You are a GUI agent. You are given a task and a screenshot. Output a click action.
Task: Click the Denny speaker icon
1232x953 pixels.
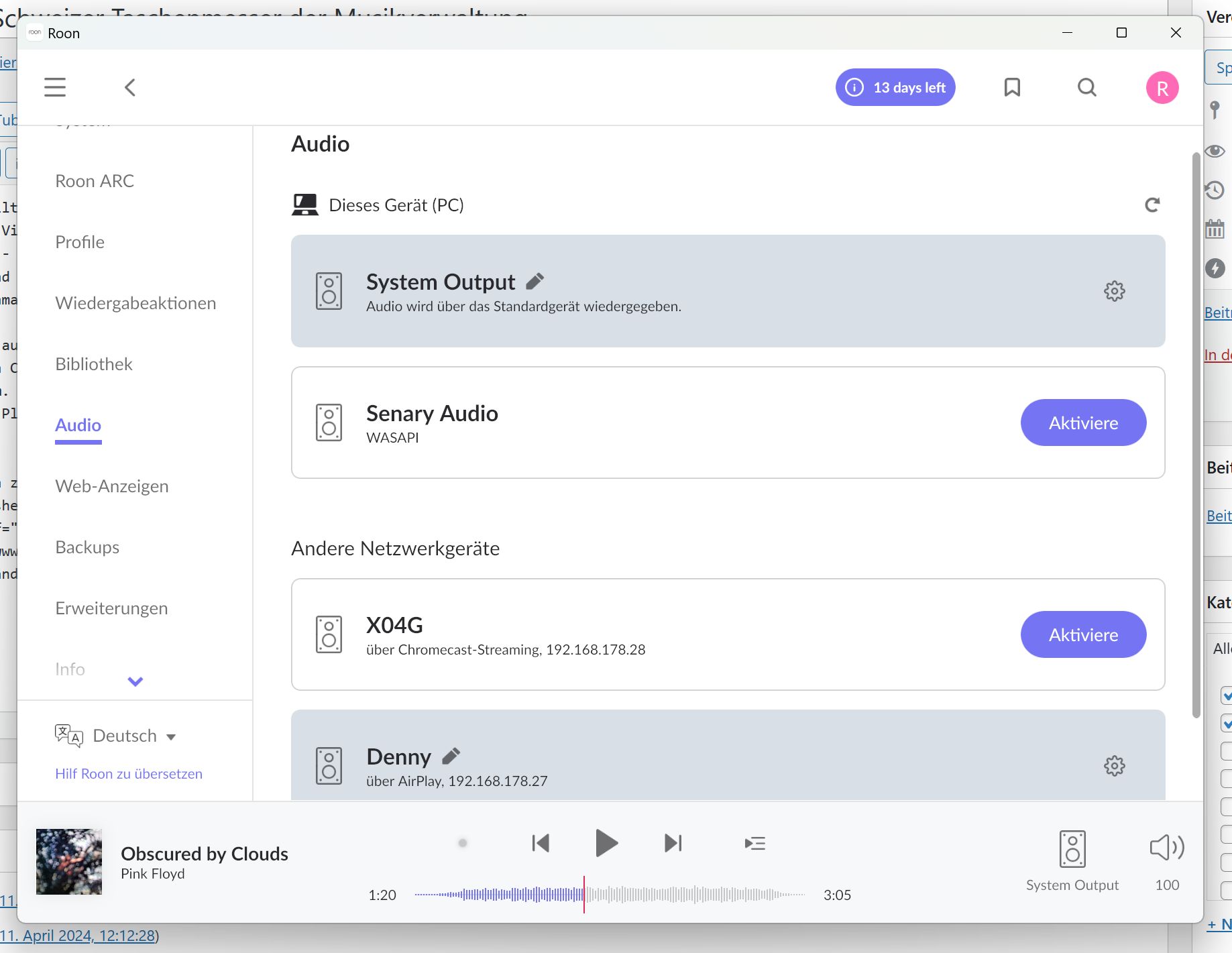coord(329,766)
